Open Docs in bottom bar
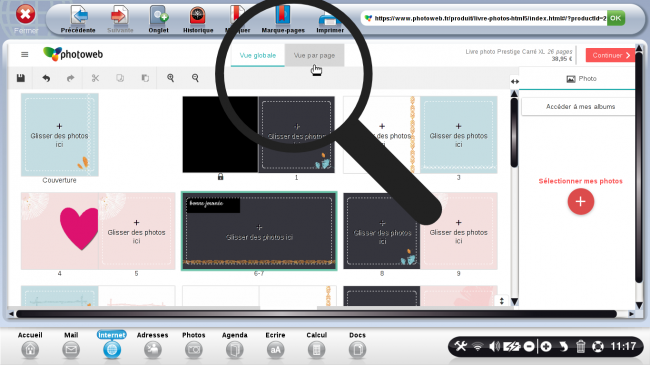 [357, 344]
